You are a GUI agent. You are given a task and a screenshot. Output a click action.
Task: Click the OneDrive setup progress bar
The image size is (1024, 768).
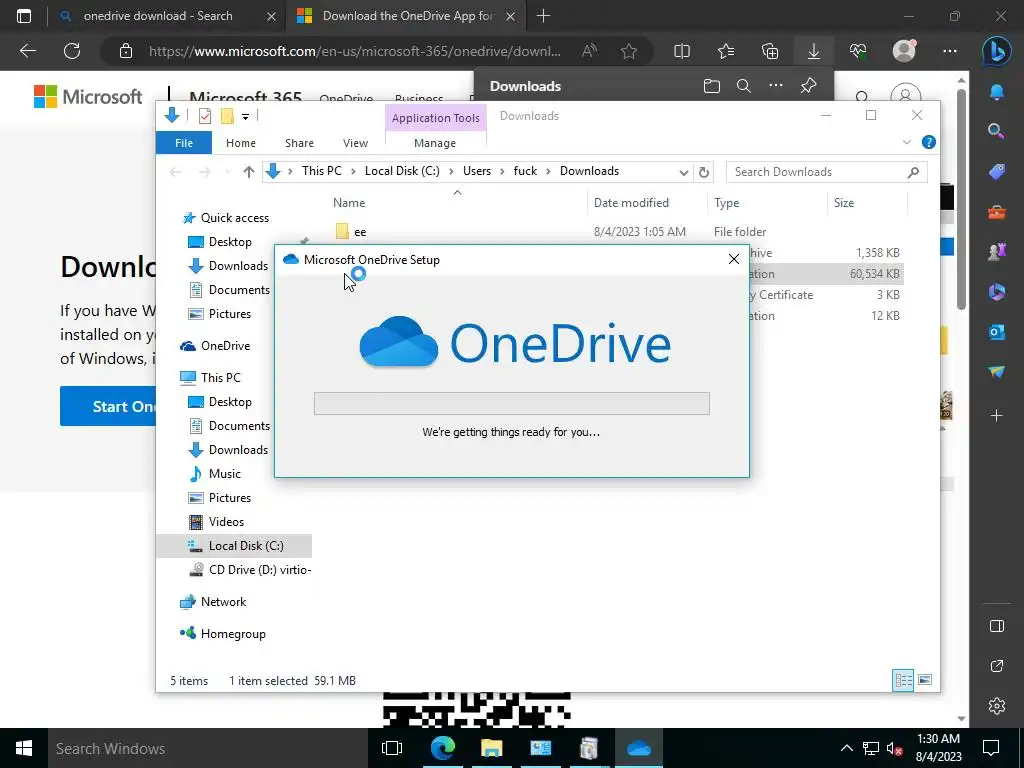[x=511, y=404]
